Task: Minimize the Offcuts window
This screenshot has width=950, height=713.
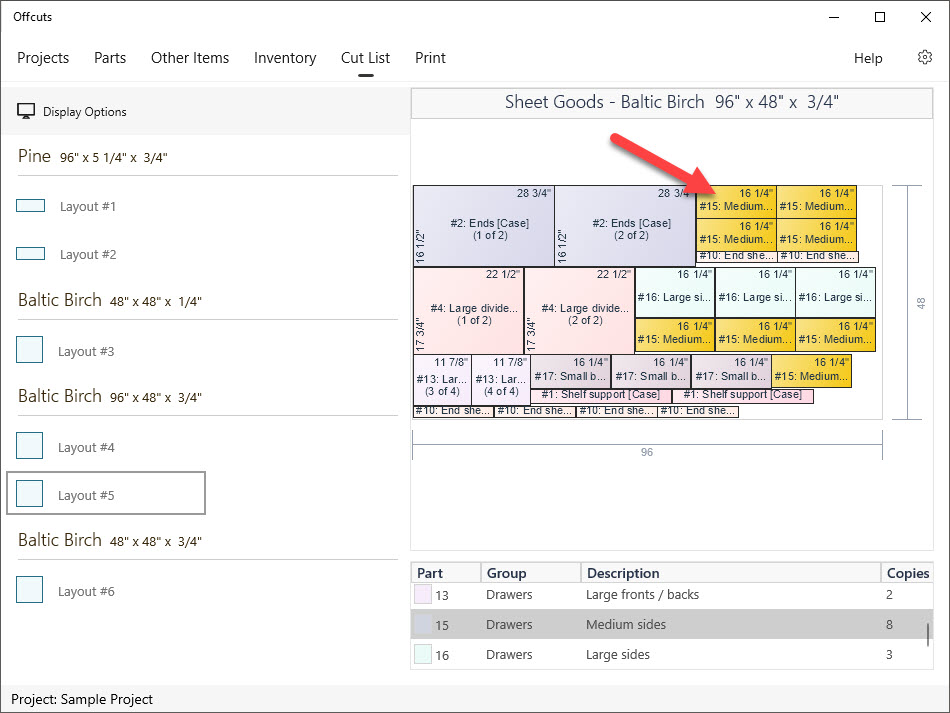Action: click(x=834, y=17)
